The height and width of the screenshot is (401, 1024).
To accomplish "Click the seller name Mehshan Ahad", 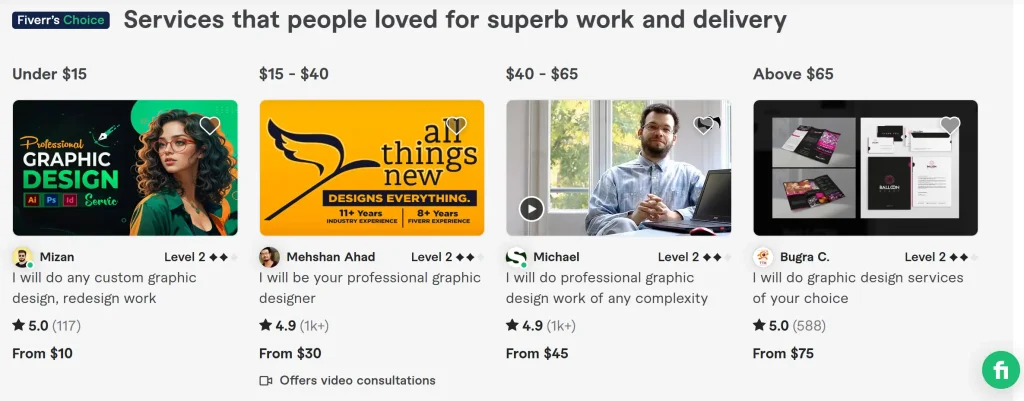I will click(x=331, y=257).
